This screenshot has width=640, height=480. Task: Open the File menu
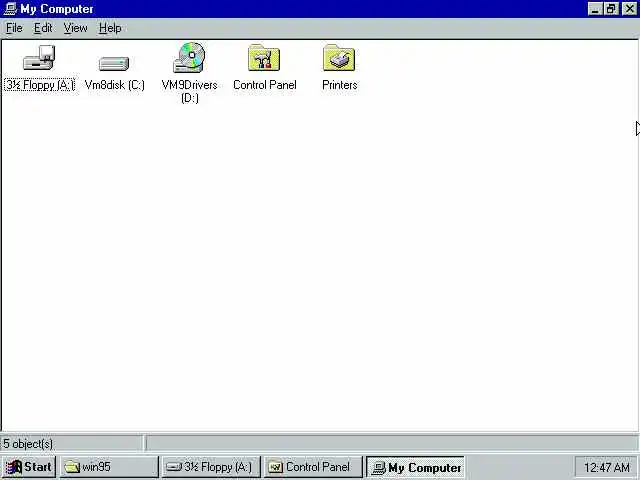(14, 28)
